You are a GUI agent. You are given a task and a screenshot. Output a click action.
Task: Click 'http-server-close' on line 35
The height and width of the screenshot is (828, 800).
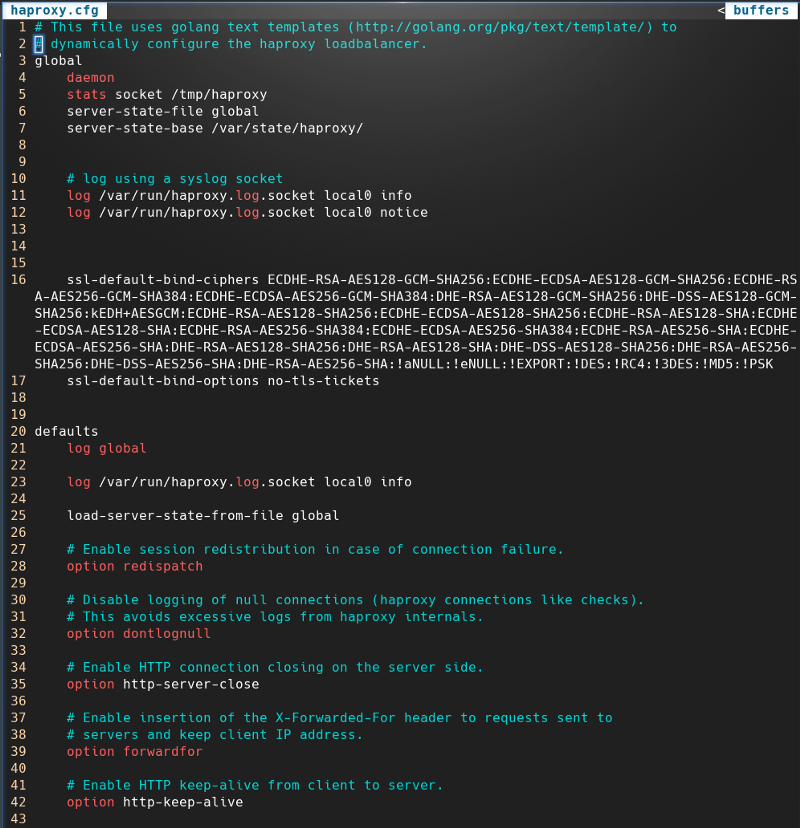point(191,684)
